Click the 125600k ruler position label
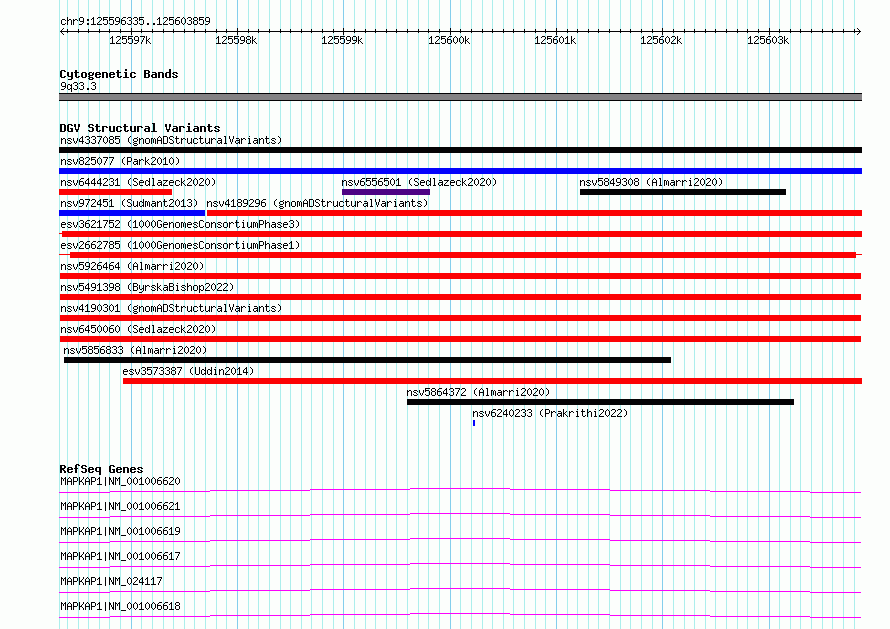Image resolution: width=890 pixels, height=629 pixels. (x=449, y=40)
